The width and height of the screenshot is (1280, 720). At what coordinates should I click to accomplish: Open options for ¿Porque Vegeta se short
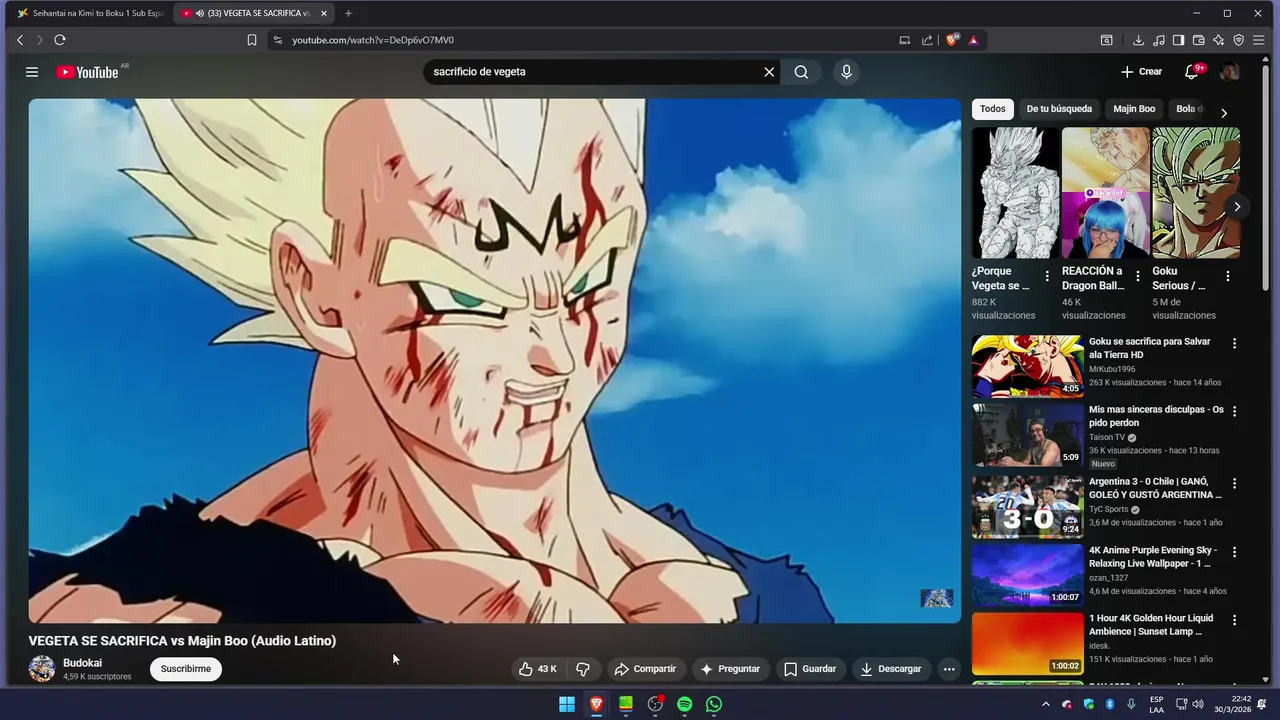(1047, 277)
